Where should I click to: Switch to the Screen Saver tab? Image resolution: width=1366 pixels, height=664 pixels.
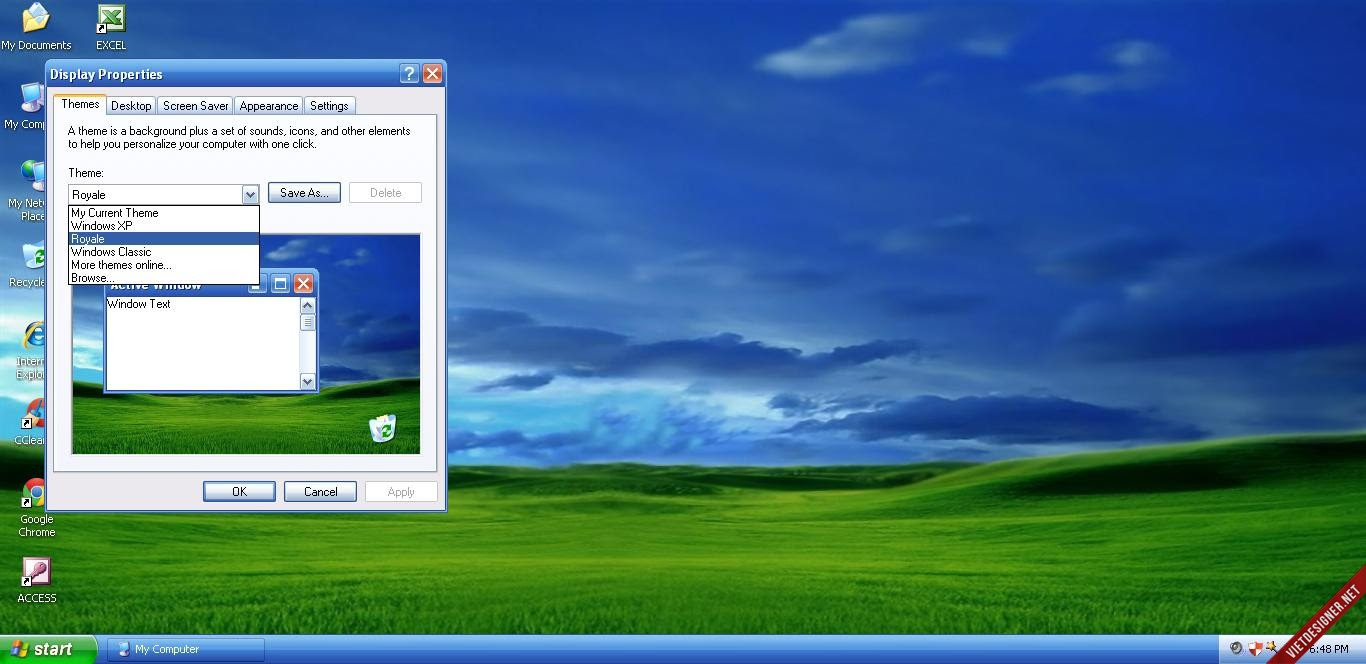pos(195,105)
